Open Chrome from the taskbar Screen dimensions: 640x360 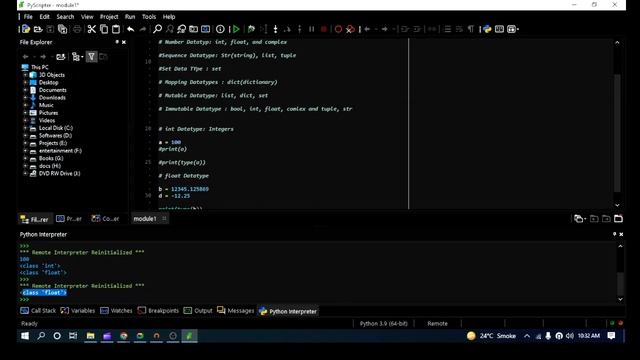pyautogui.click(x=124, y=336)
